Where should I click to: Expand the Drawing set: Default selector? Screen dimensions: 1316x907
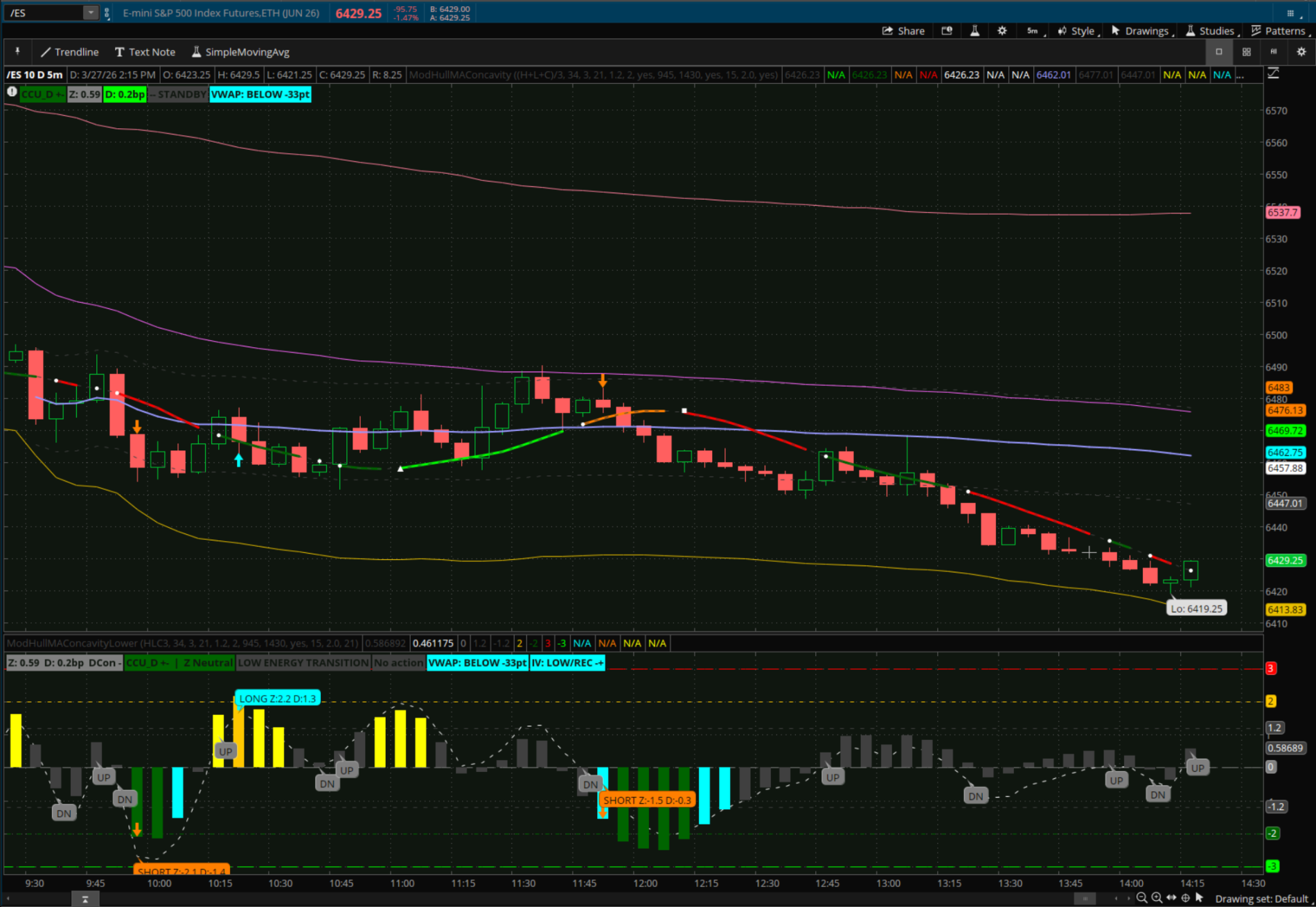[1261, 899]
